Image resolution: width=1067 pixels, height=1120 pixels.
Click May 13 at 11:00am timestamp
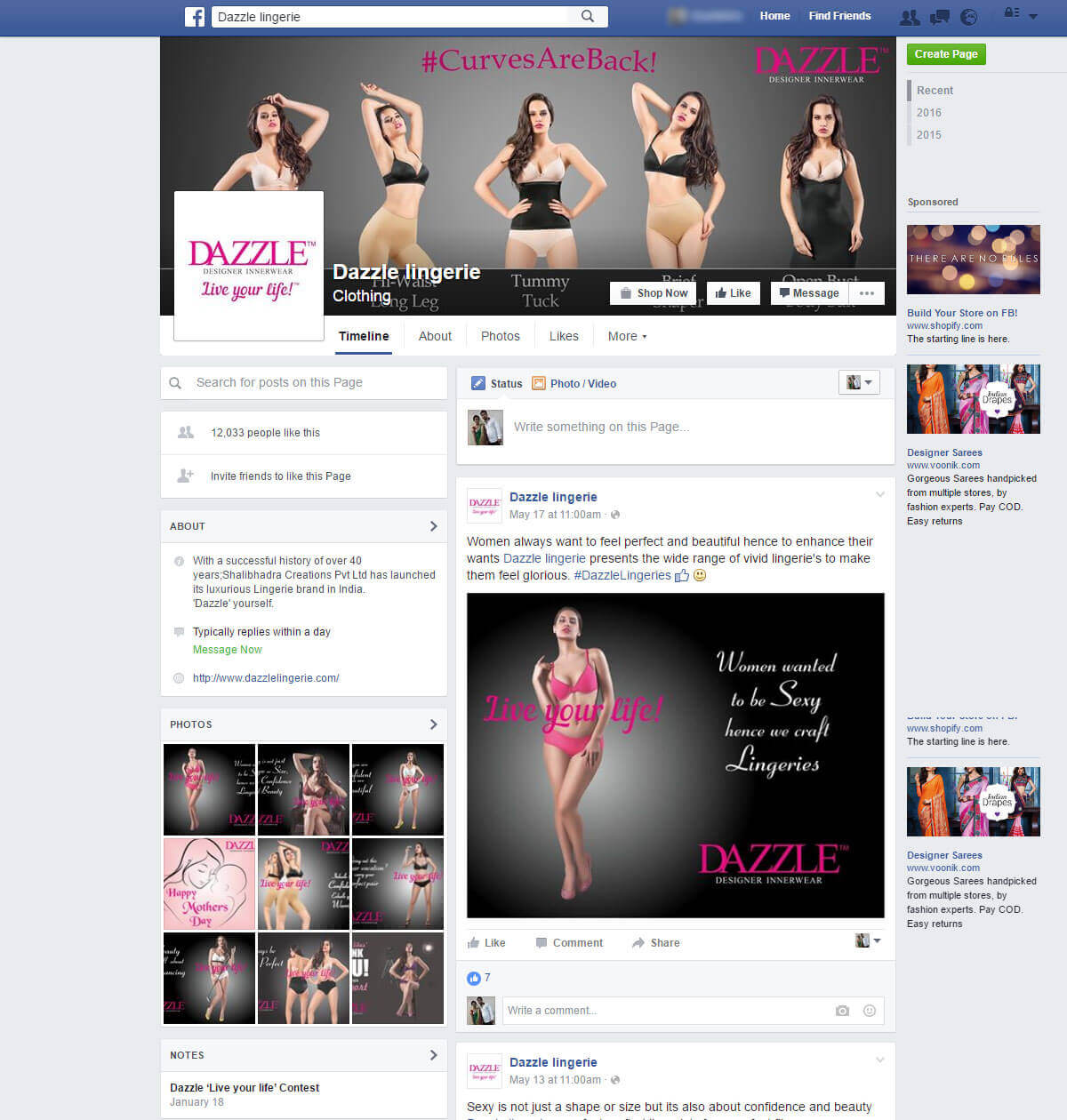[555, 1080]
